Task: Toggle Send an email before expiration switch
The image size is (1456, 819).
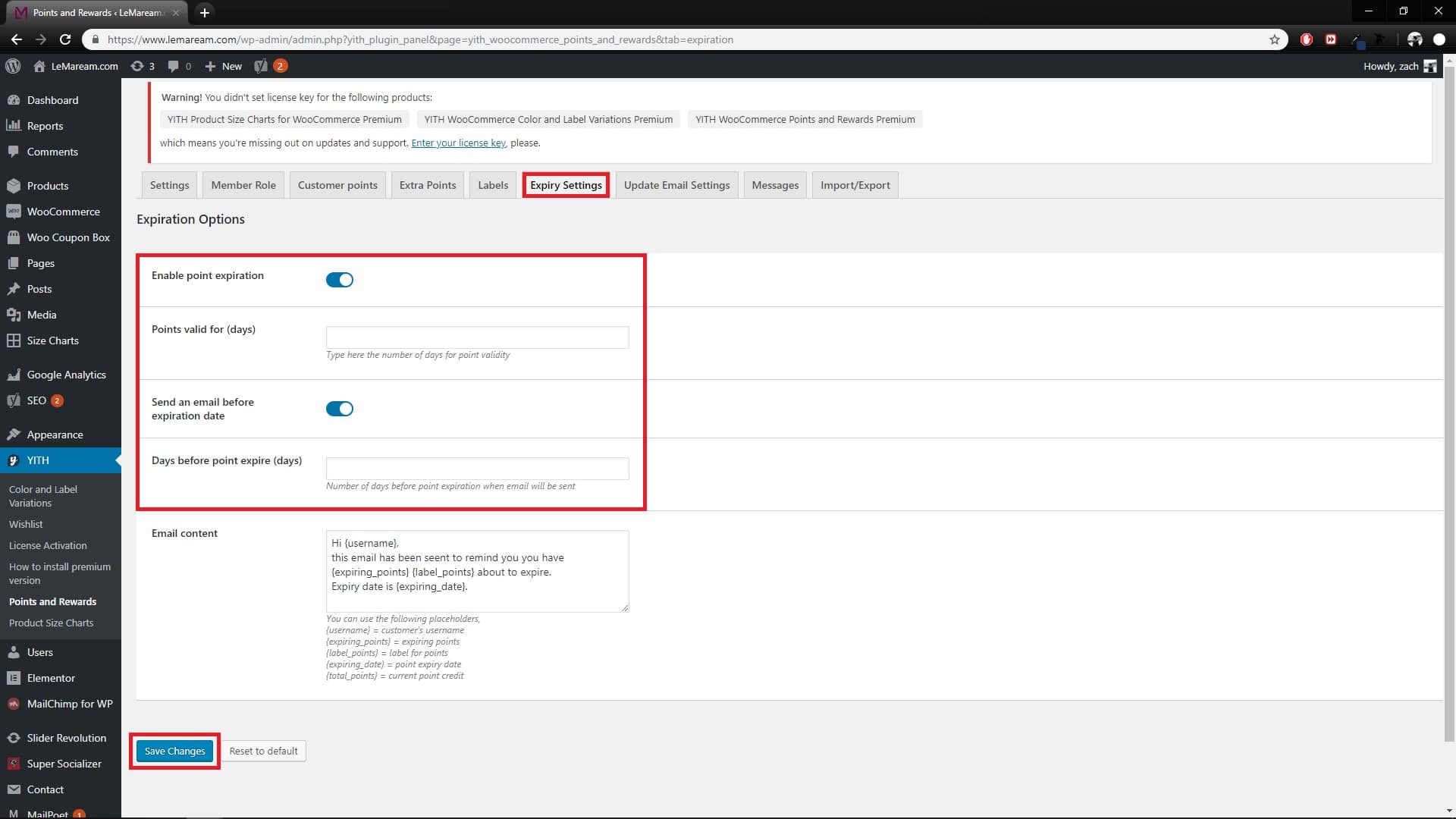Action: coord(340,409)
